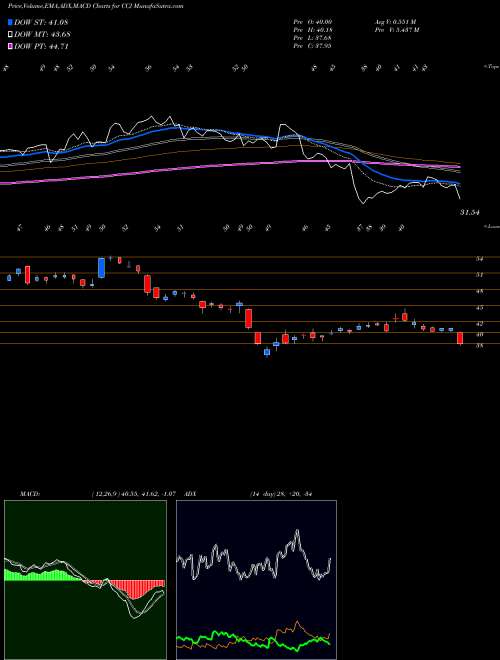
Task: Click the last red candlestick at chart's right end
Action: click(x=460, y=338)
